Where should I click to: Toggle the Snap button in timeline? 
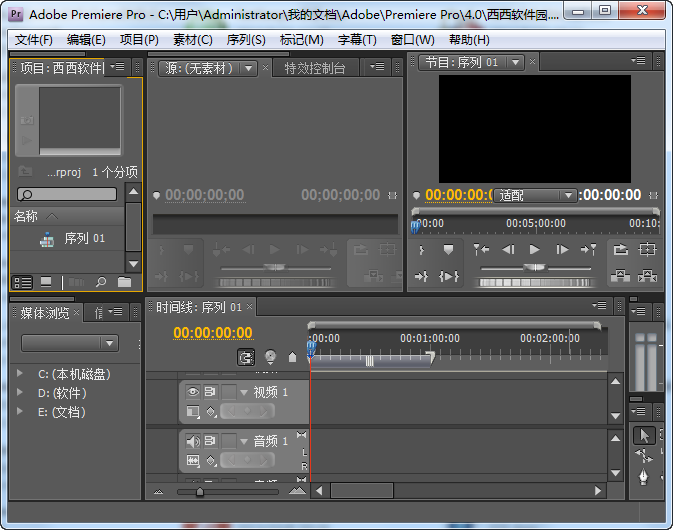click(x=246, y=356)
